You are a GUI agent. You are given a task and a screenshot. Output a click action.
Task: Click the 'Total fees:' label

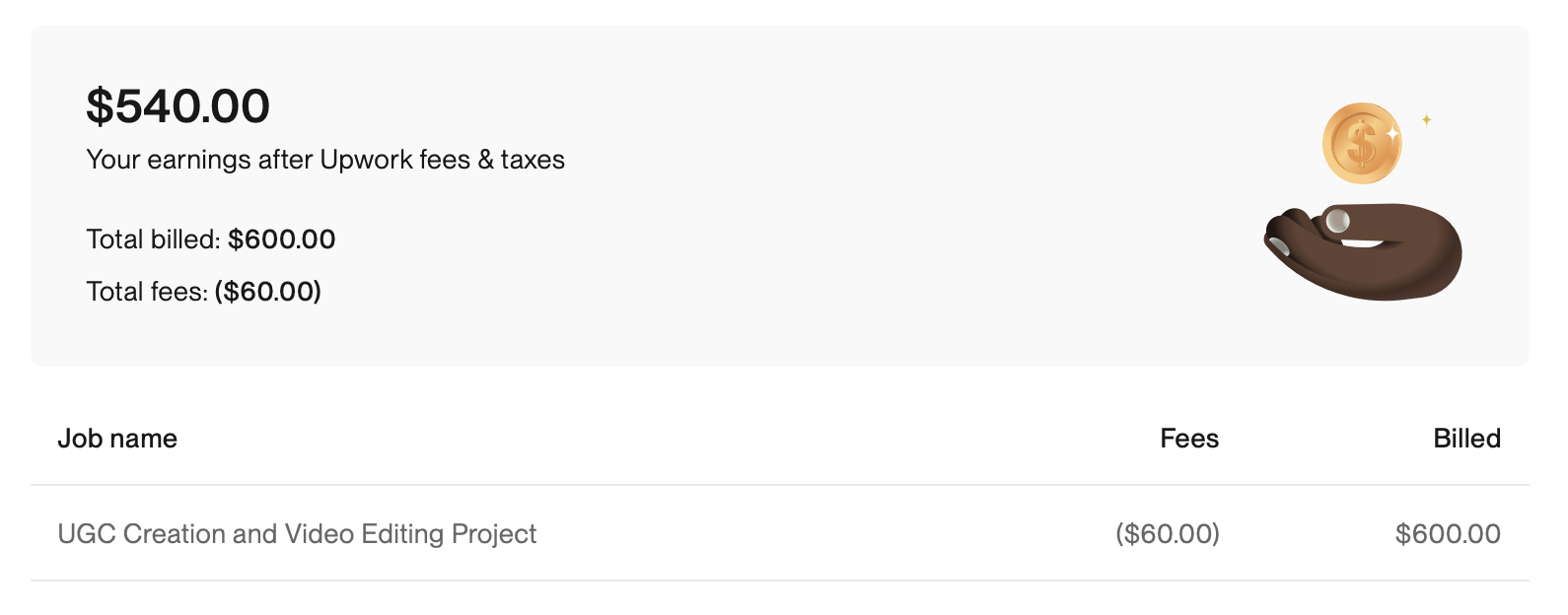(x=147, y=292)
